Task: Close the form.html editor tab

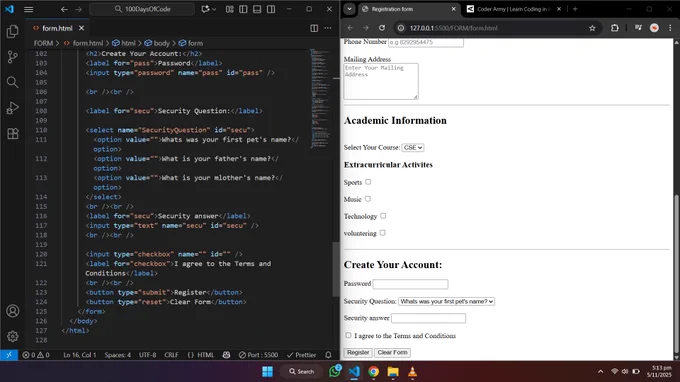Action: (82, 28)
